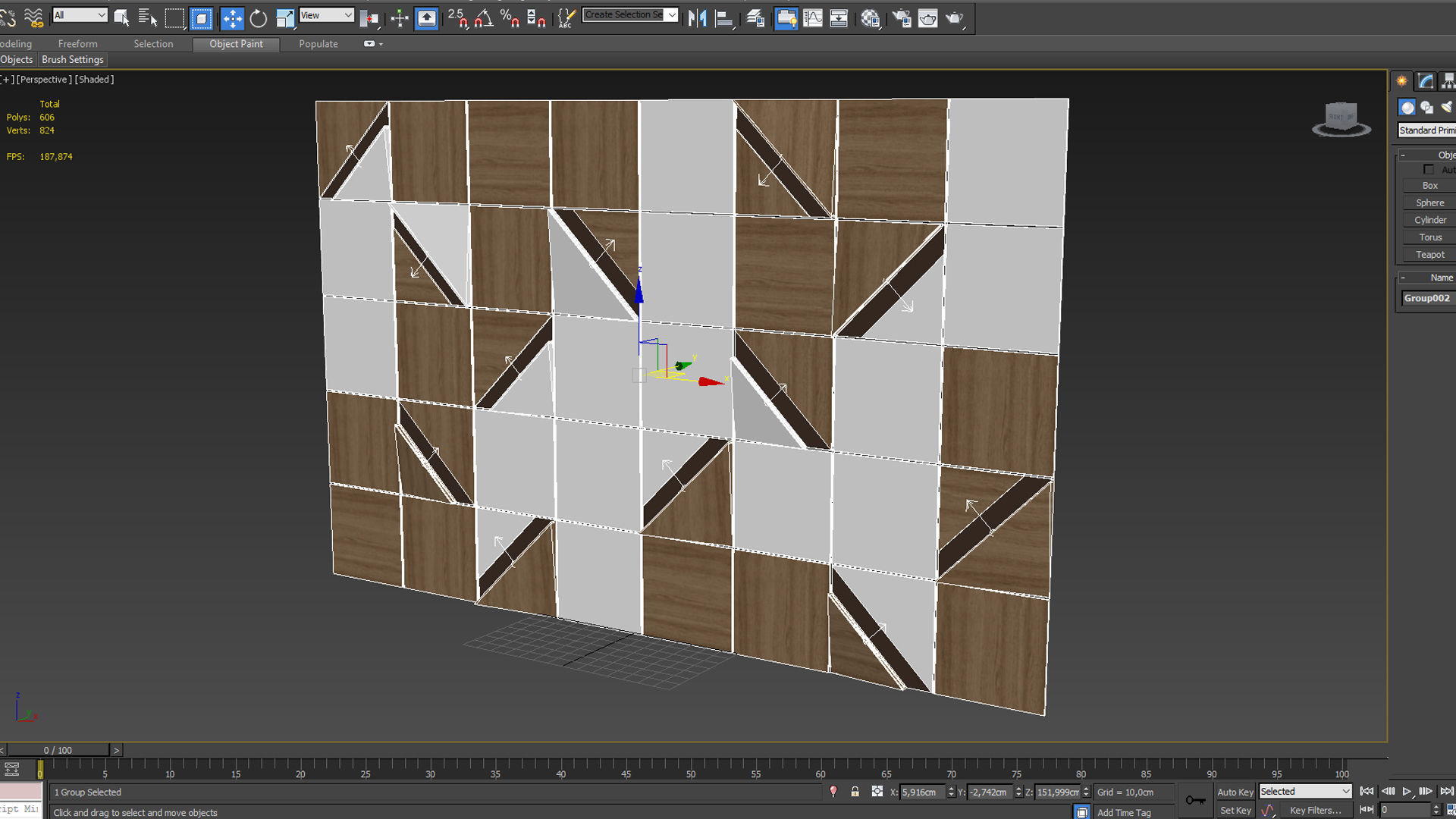This screenshot has width=1456, height=819.
Task: Select the Lights category button
Action: 1447,108
